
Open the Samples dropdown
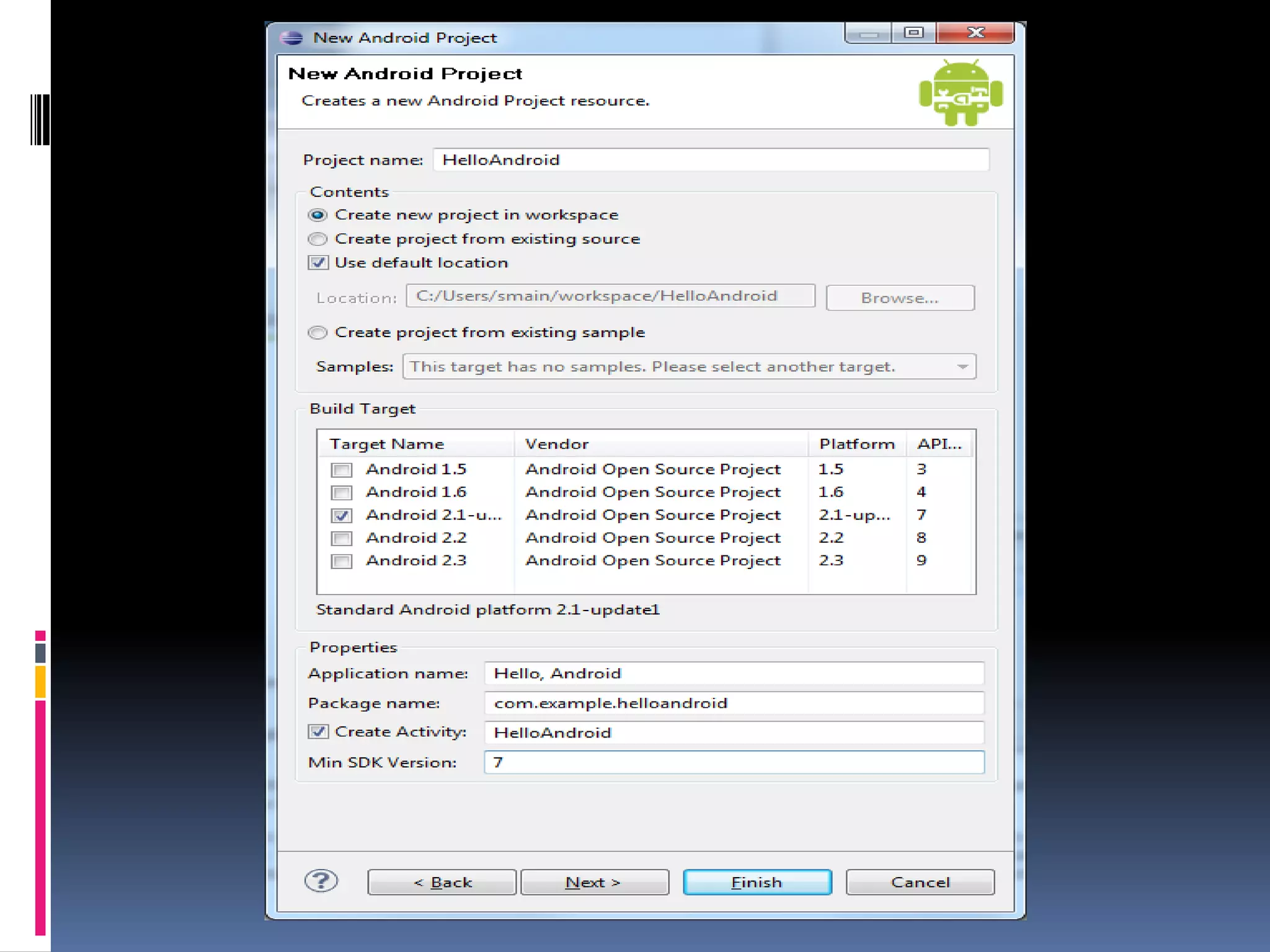962,367
